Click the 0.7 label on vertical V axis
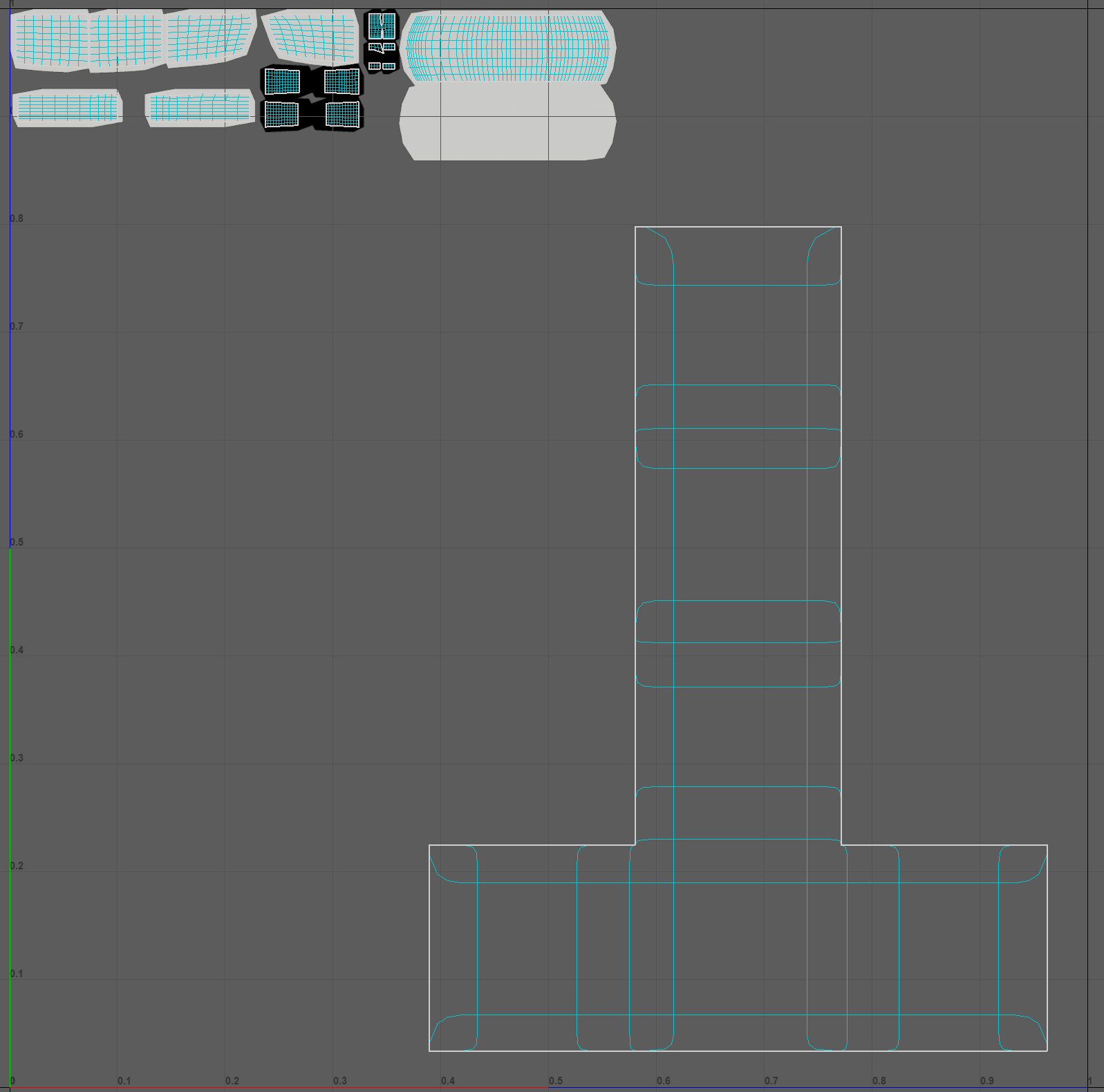 coord(17,326)
